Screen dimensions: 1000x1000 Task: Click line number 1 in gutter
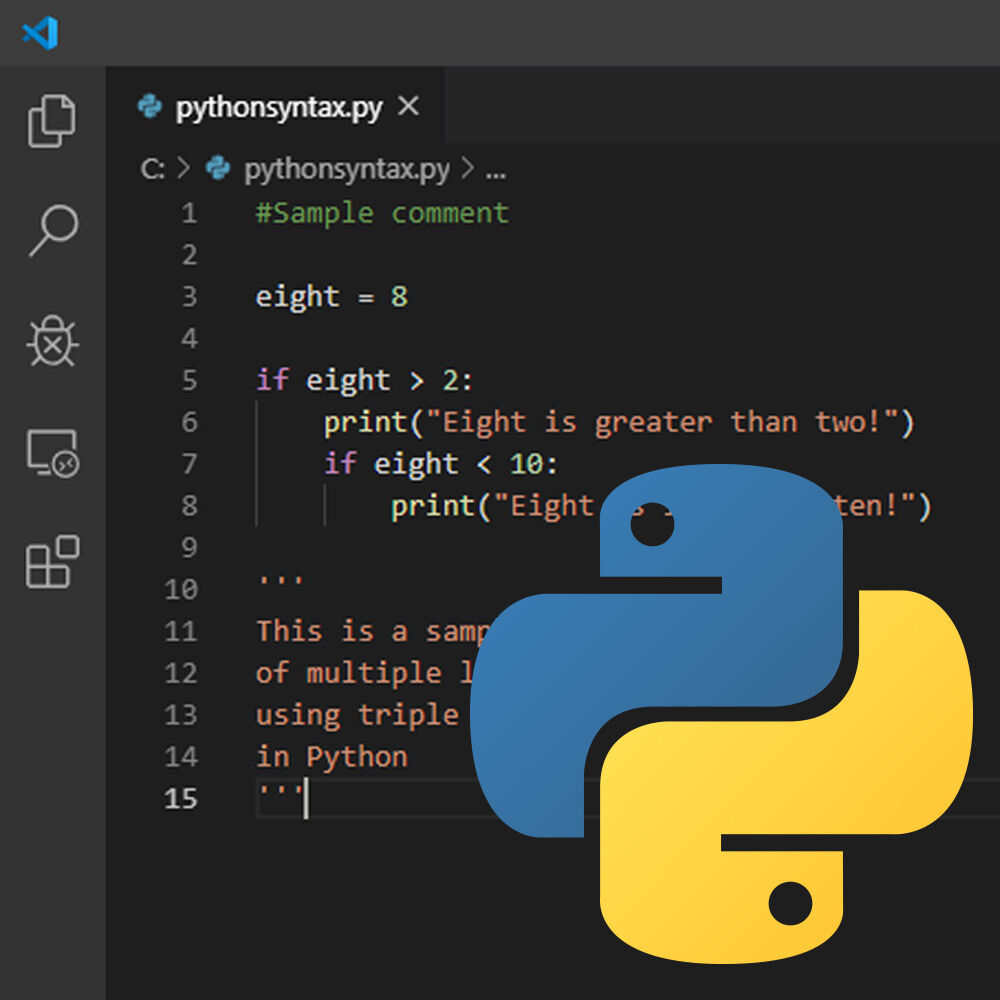[189, 212]
